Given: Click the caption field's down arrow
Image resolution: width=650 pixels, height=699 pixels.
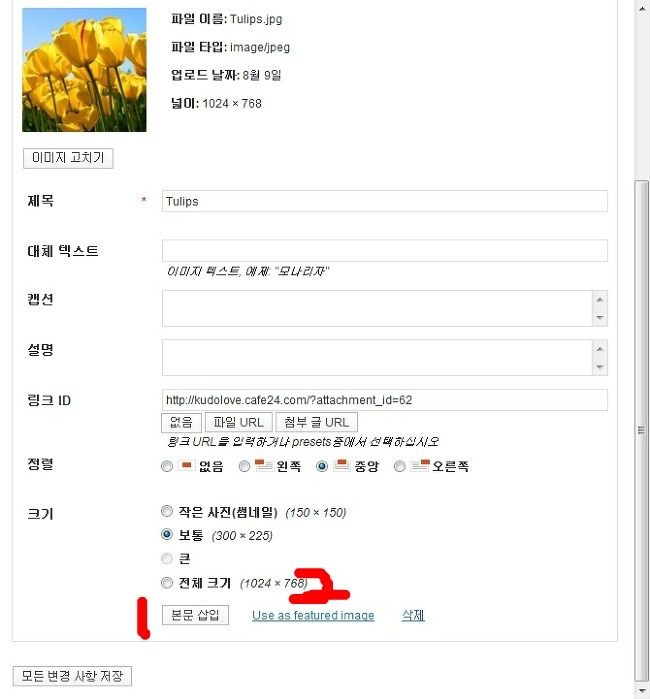Looking at the screenshot, I should [600, 317].
